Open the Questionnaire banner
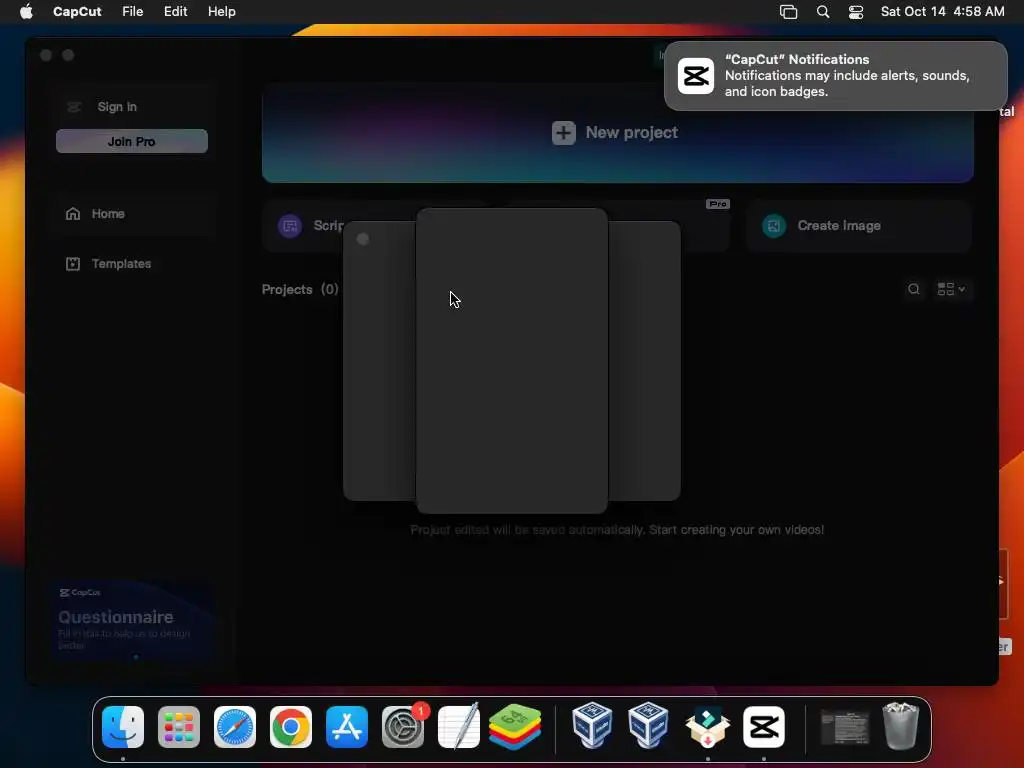1024x768 pixels. pyautogui.click(x=133, y=621)
